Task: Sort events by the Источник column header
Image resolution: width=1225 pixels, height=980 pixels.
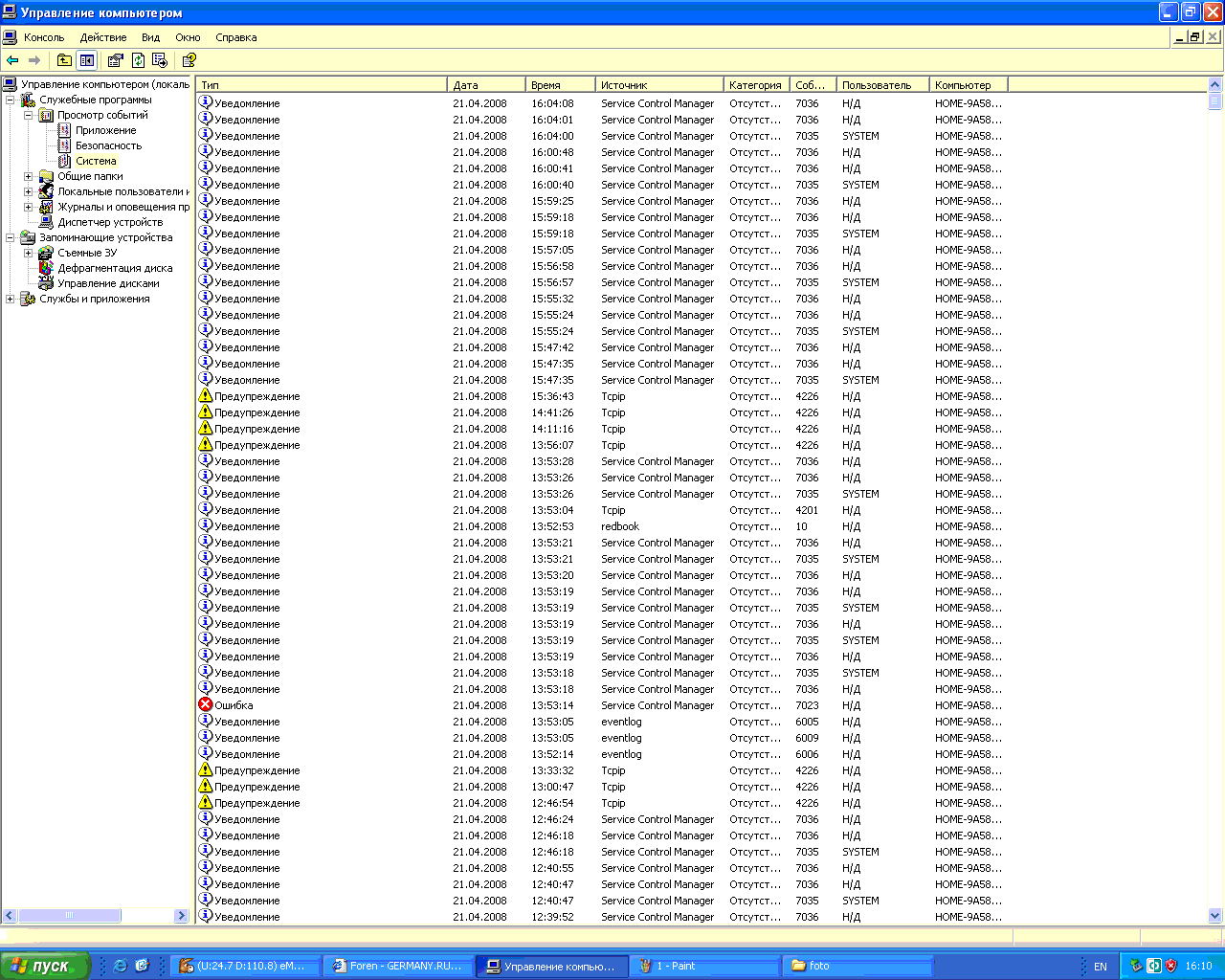Action: (x=658, y=85)
